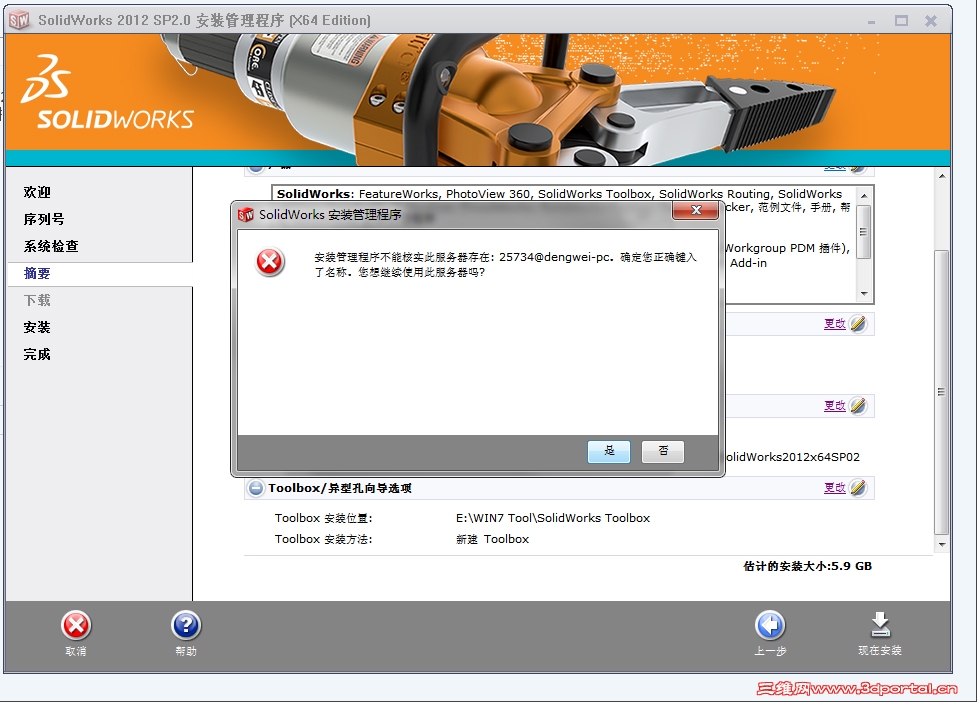Click 估计的安装大小:5.9 GB text
Screen dimensions: 977x702
coord(808,566)
